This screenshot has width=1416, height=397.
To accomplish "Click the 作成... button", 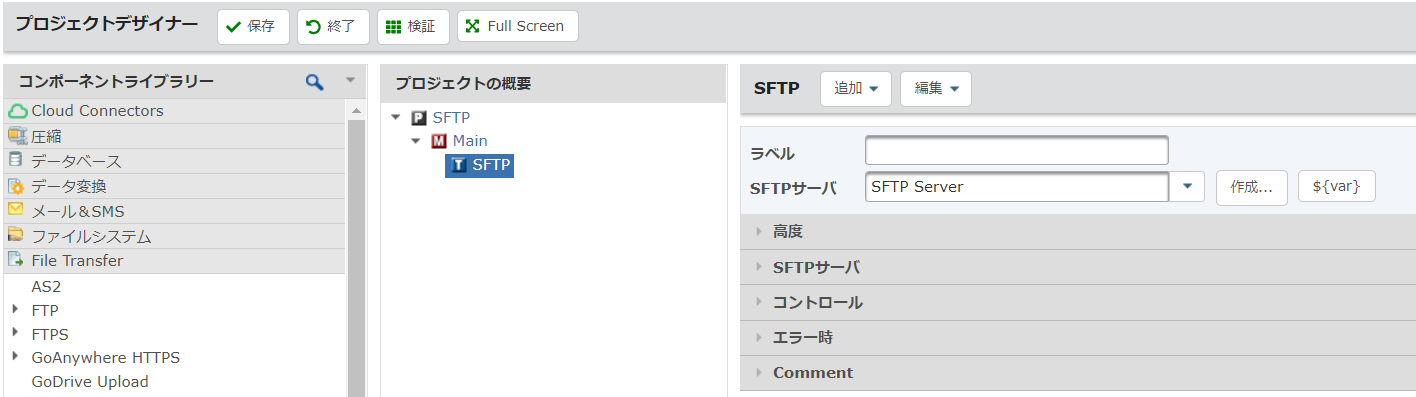I will (1251, 187).
